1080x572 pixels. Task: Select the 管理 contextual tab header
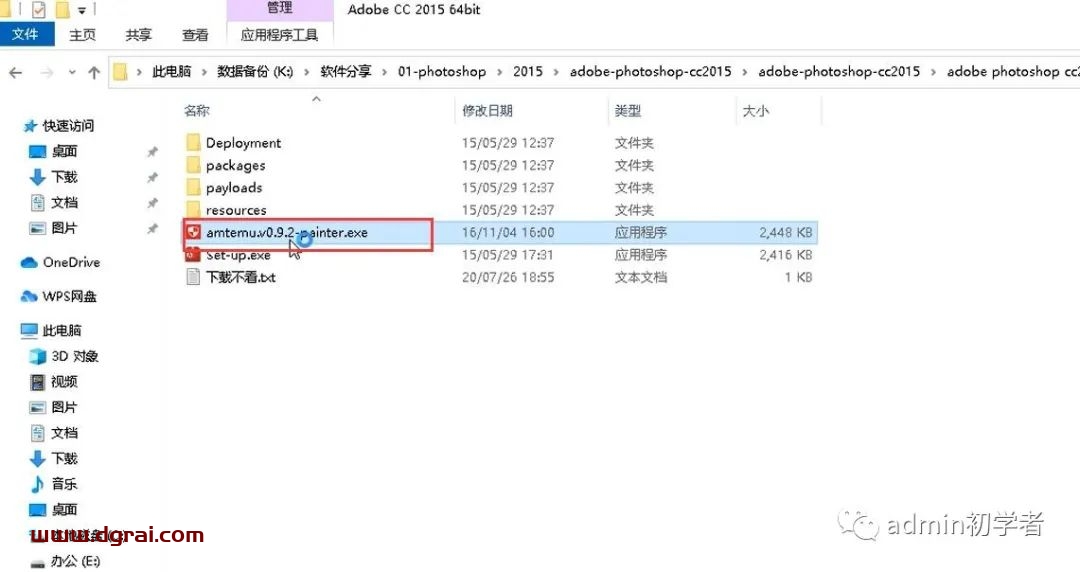point(280,9)
